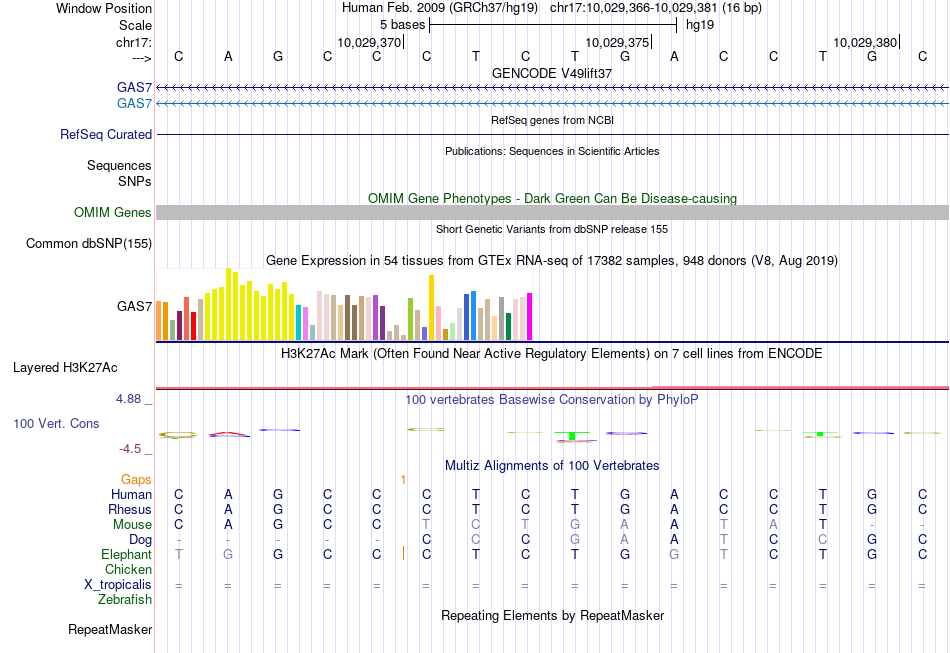
Task: Open the OMIM Genes track label
Action: pos(113,213)
